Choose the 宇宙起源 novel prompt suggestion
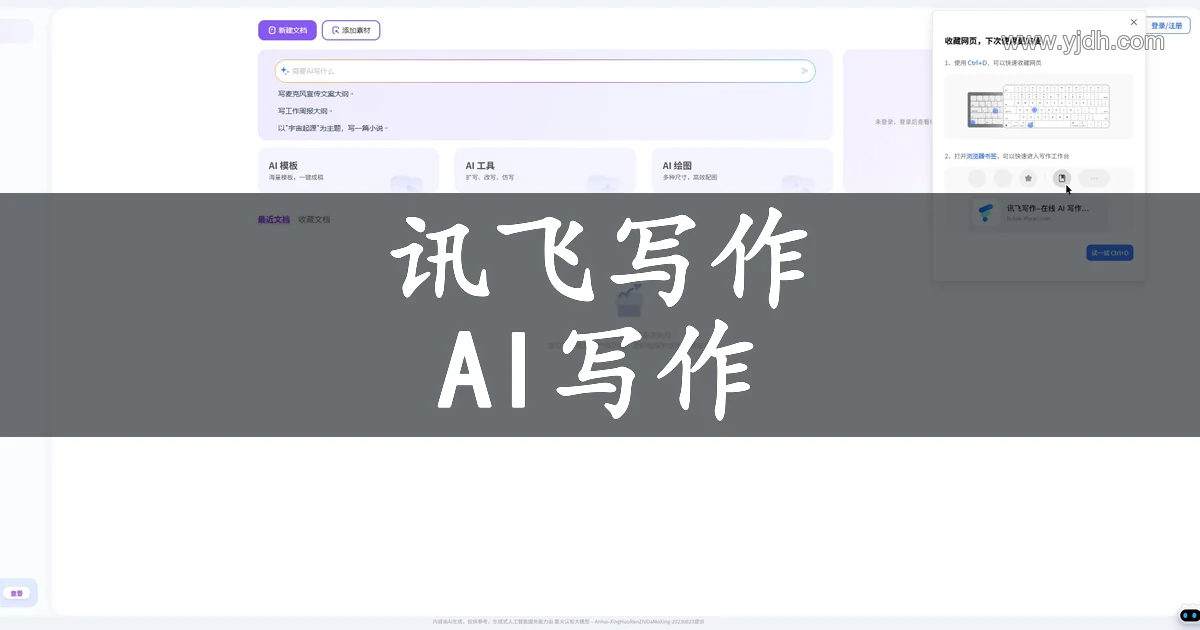 coord(332,128)
